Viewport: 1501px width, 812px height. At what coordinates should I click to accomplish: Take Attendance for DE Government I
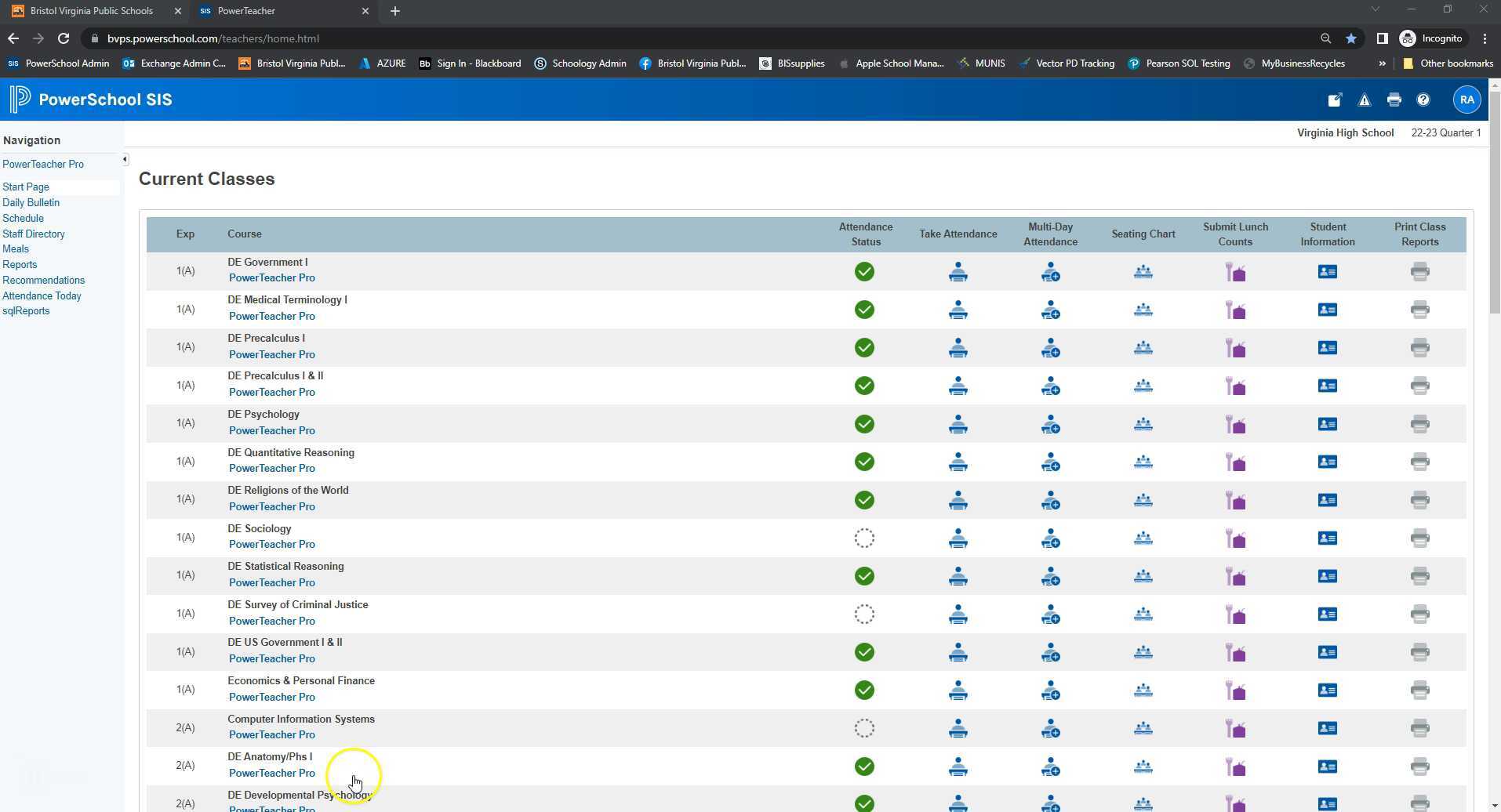tap(958, 271)
